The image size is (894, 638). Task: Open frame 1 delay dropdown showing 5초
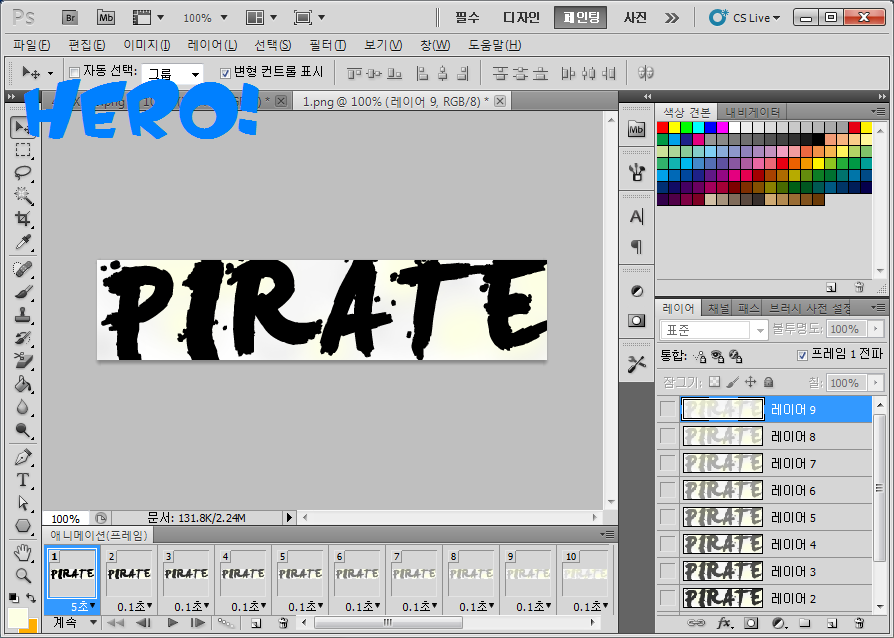pos(83,607)
